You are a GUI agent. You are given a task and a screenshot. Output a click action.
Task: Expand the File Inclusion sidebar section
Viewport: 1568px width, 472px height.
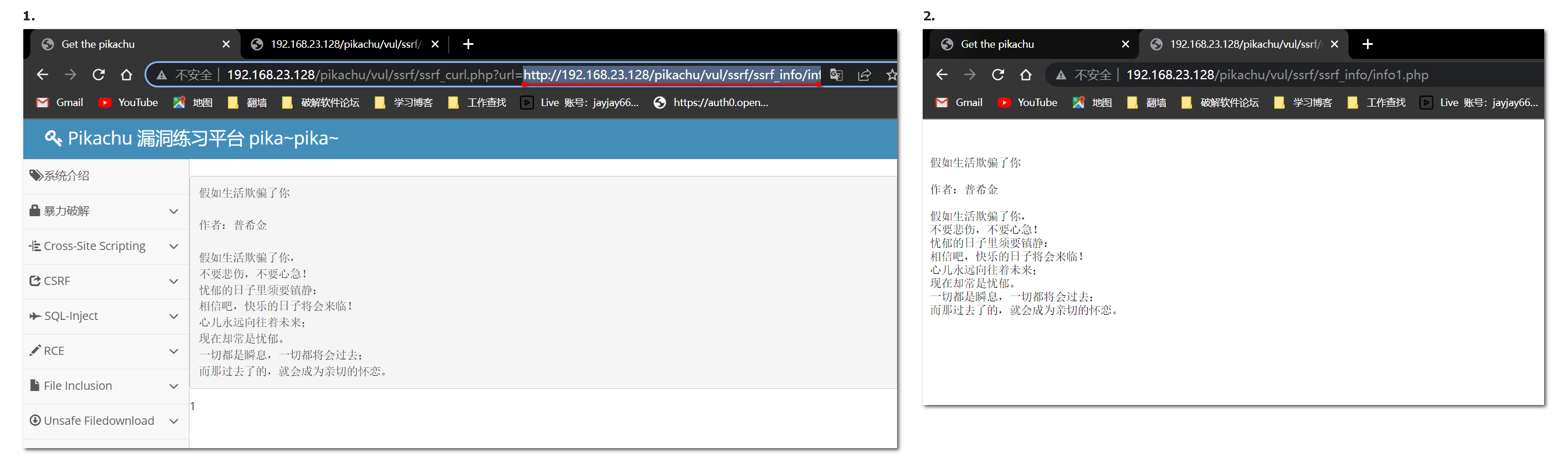105,386
